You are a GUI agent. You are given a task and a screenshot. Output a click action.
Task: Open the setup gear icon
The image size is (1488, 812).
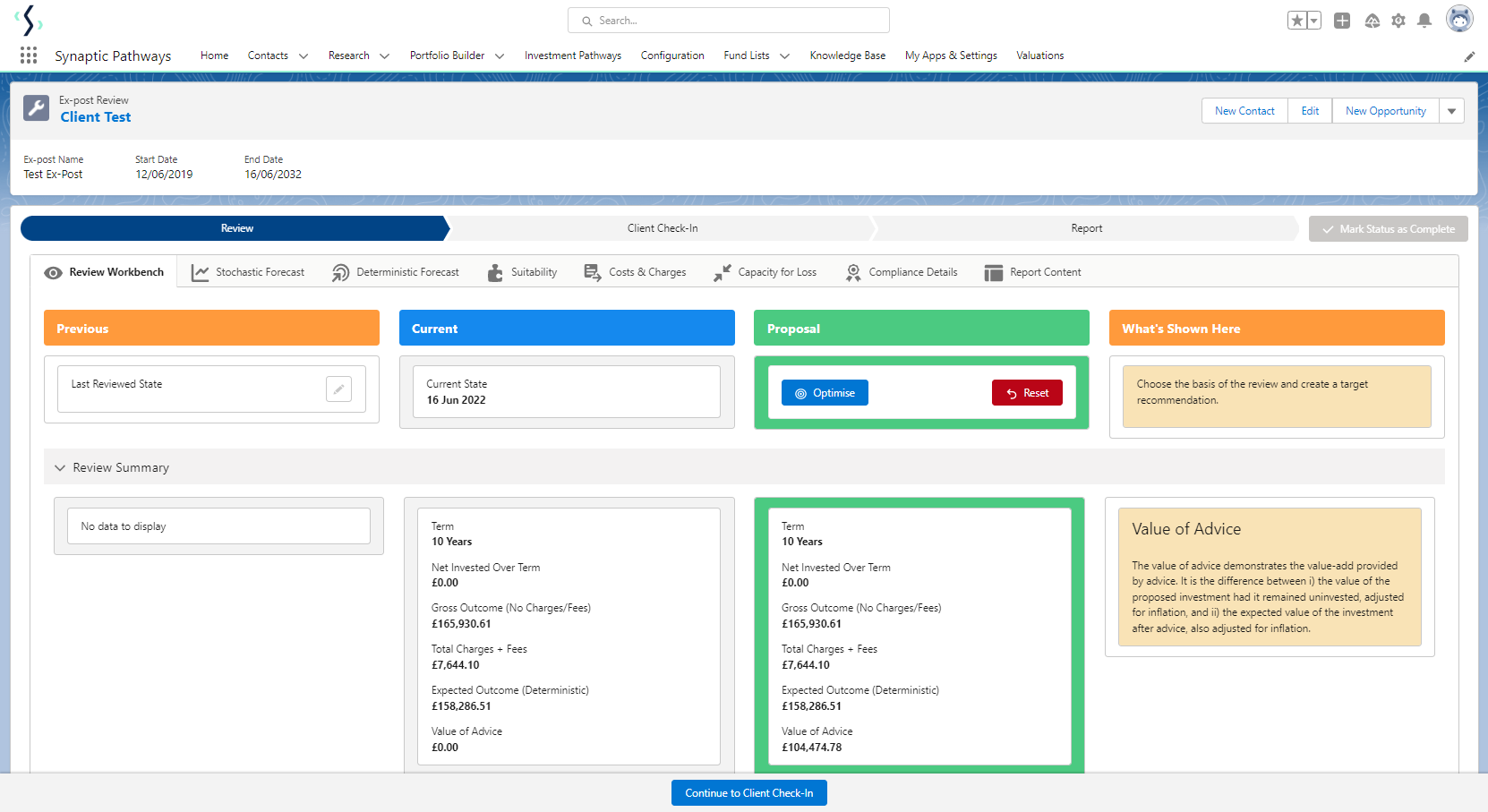coord(1398,21)
